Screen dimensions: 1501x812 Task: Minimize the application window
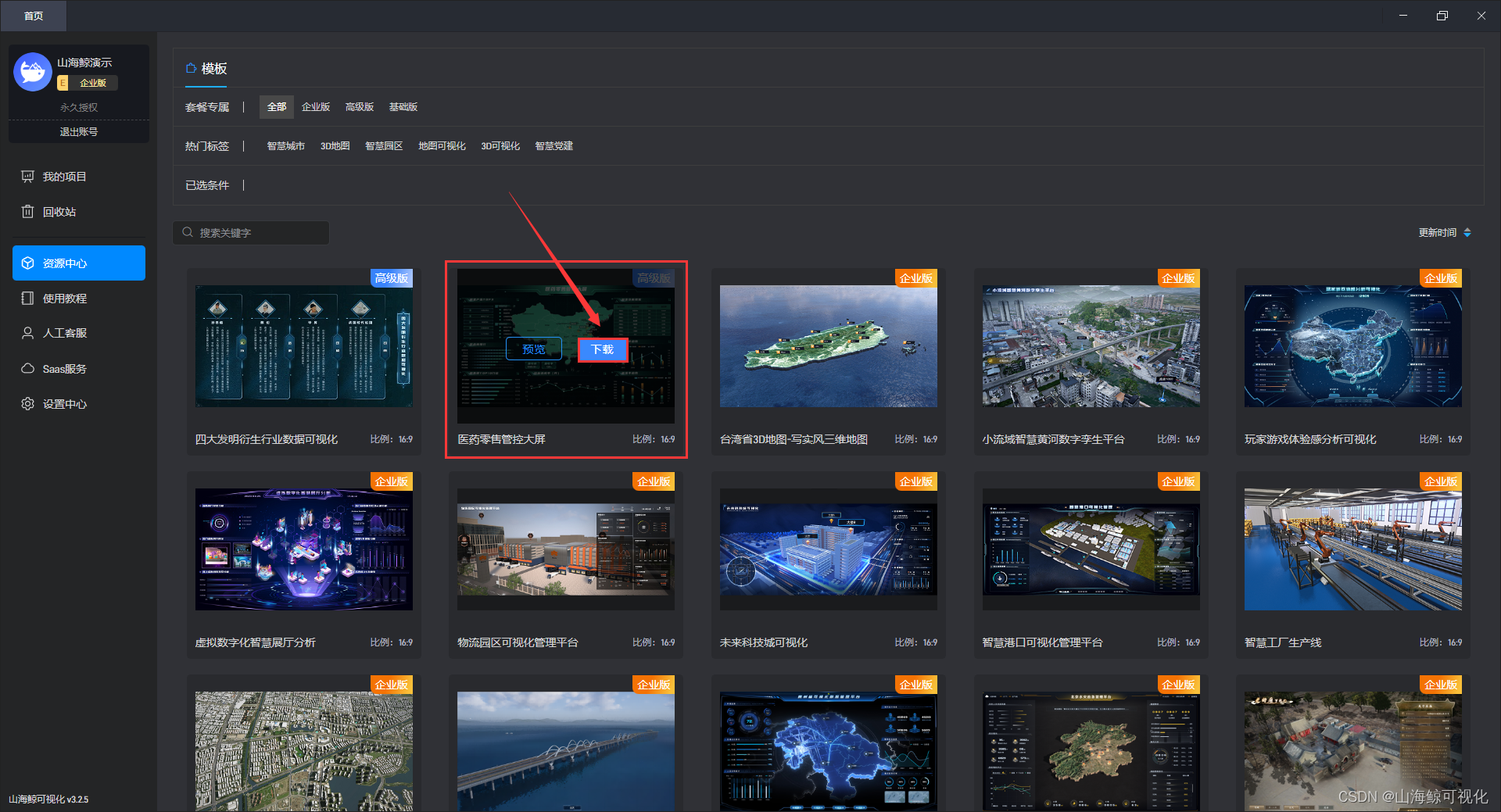pyautogui.click(x=1403, y=16)
